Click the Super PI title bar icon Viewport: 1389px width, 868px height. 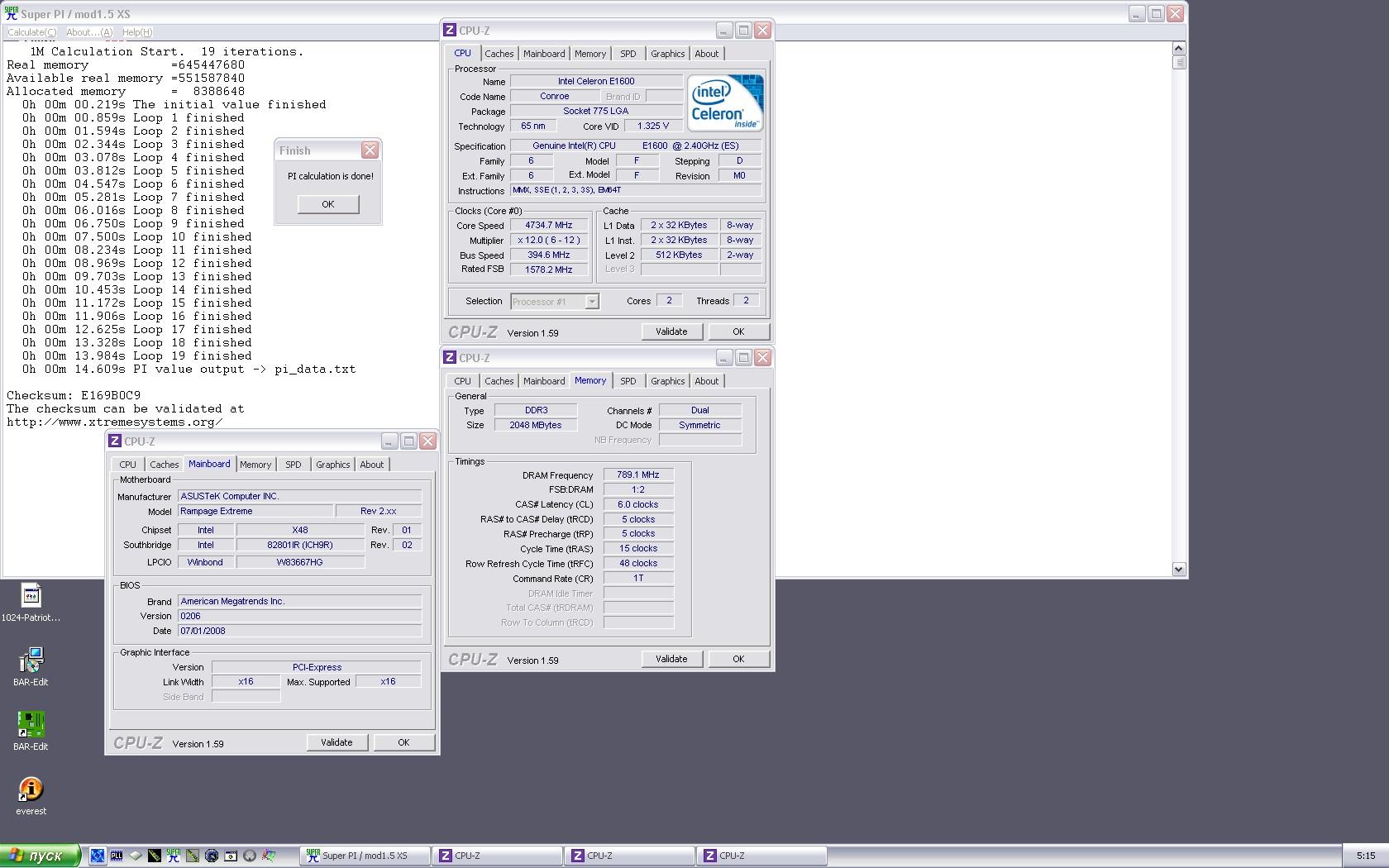pyautogui.click(x=12, y=13)
